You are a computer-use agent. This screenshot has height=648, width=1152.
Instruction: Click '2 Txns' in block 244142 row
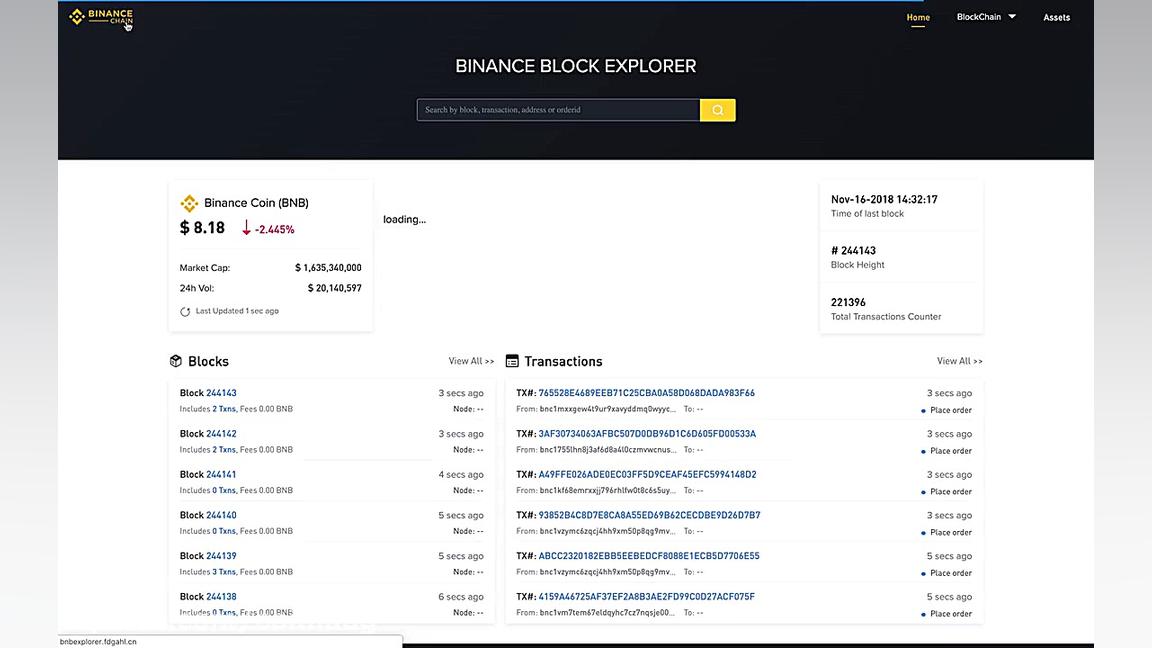click(224, 450)
